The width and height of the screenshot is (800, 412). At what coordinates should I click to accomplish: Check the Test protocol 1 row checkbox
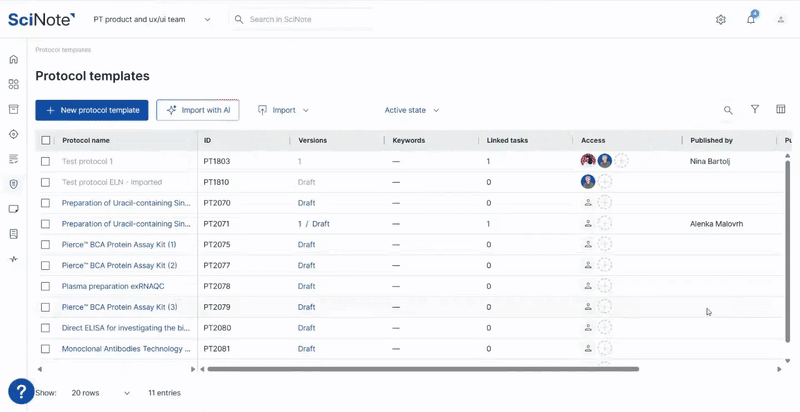click(46, 161)
